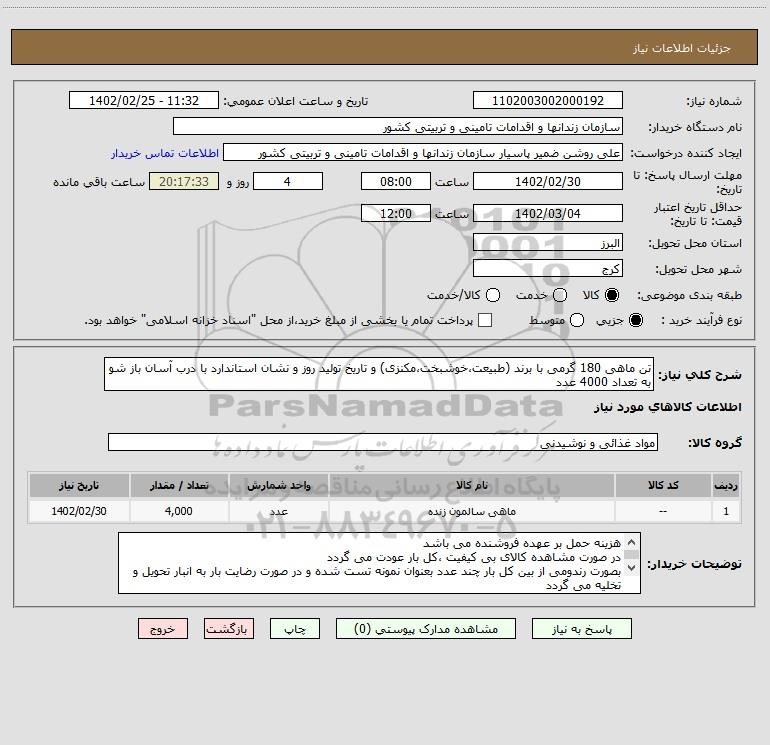Click the پاسخ به نیاز button
This screenshot has height=745, width=770.
(x=582, y=629)
